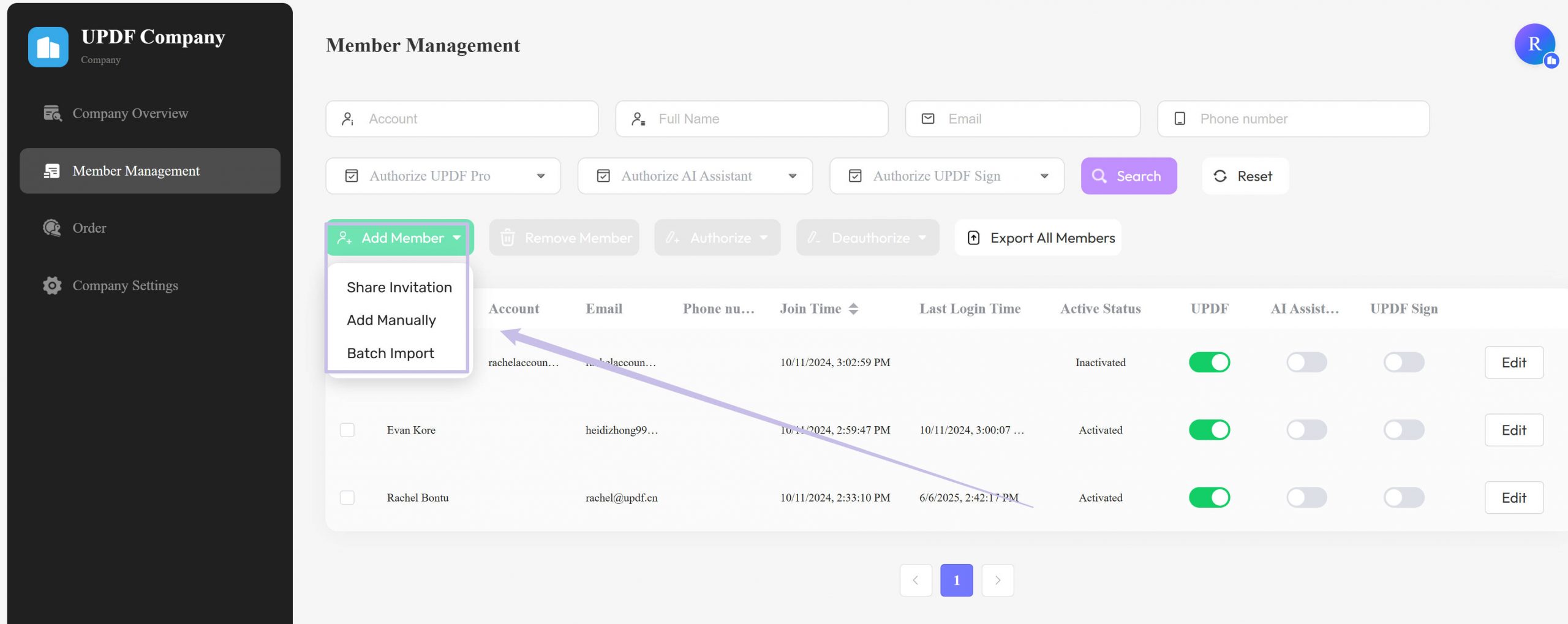Image resolution: width=1568 pixels, height=624 pixels.
Task: Click the Active Status column header
Action: [x=1101, y=309]
